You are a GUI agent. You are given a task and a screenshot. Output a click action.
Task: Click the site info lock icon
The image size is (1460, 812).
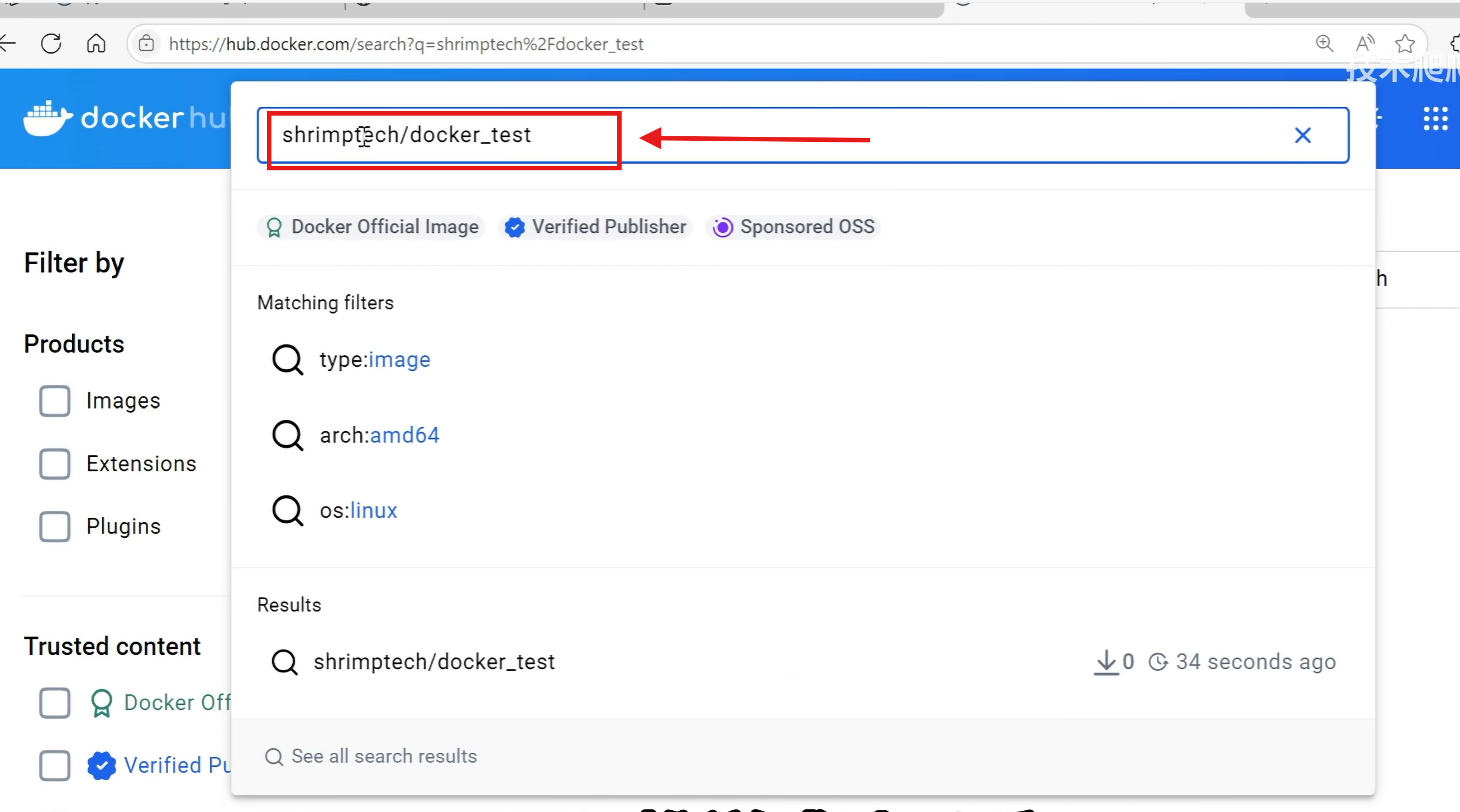click(x=146, y=44)
